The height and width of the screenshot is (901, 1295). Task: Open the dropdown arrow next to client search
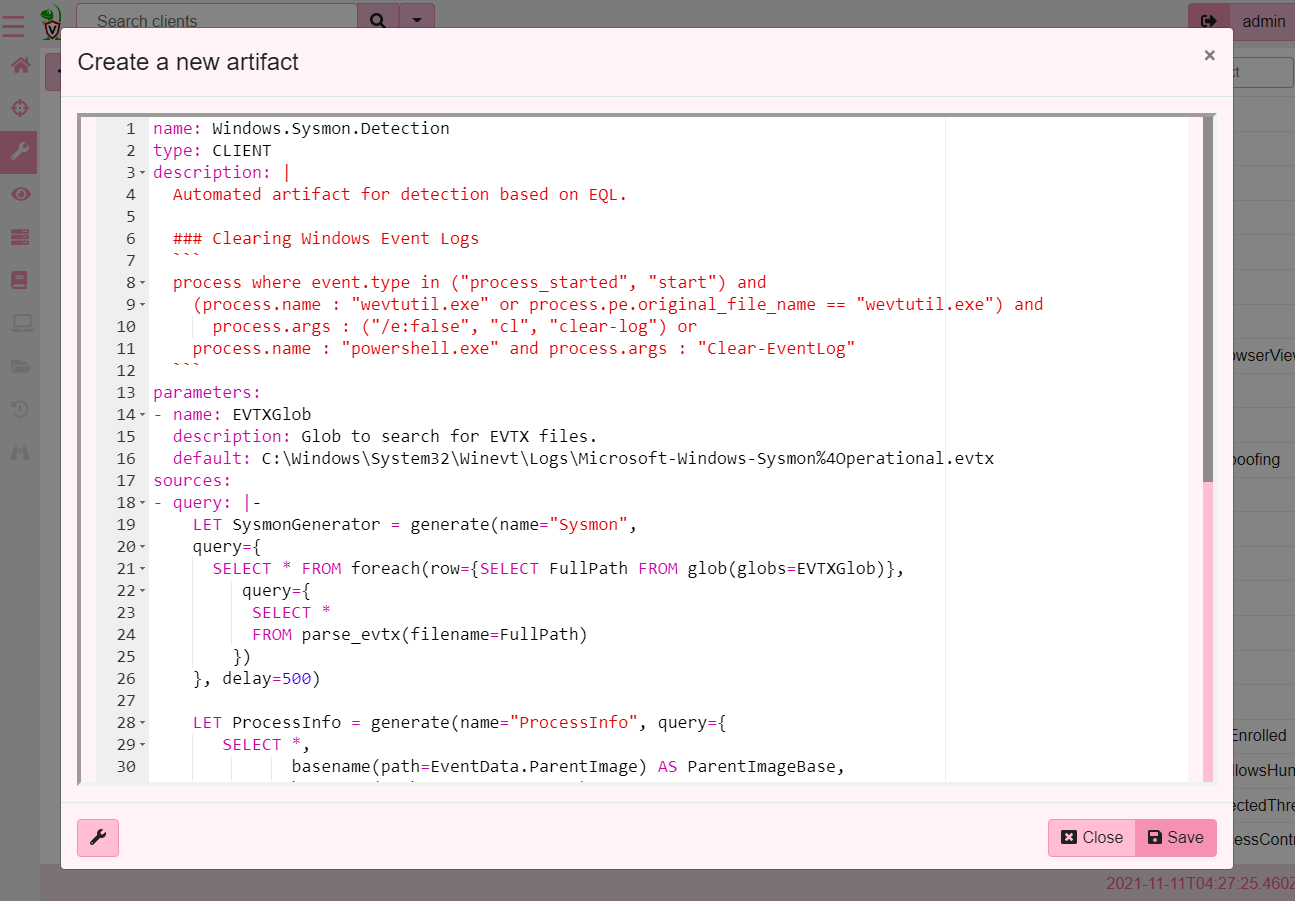(x=417, y=20)
